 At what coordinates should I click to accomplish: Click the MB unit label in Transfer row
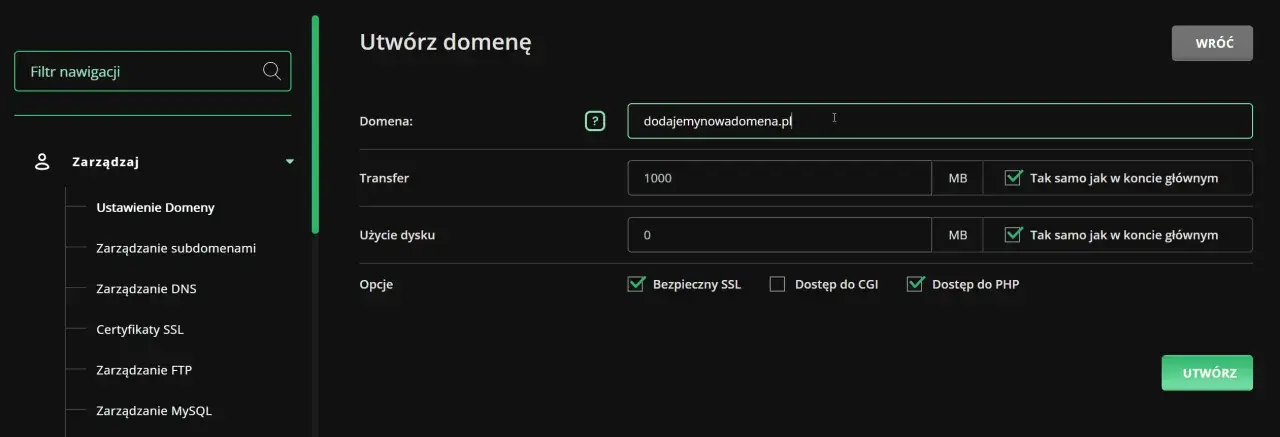(957, 178)
